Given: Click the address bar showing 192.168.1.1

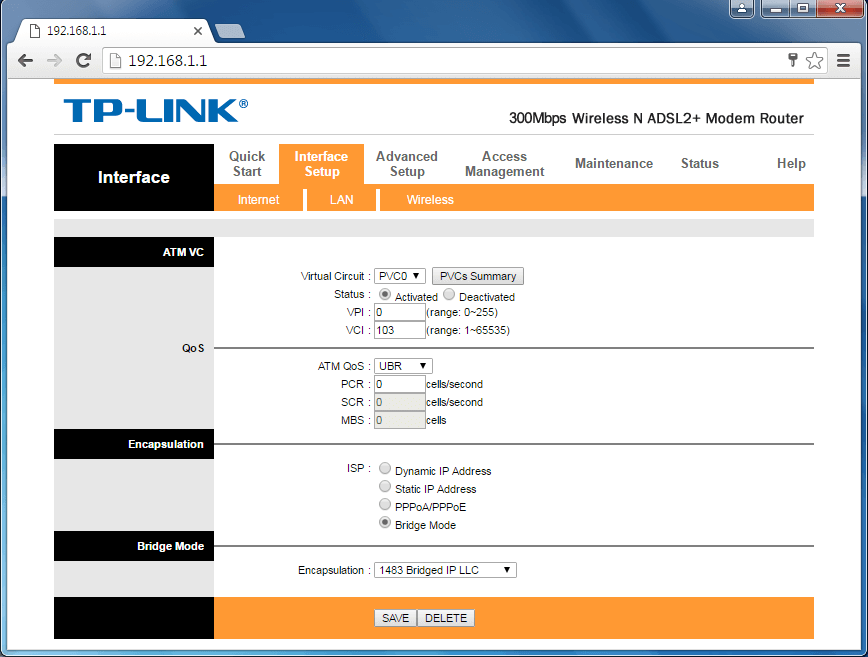Looking at the screenshot, I should pyautogui.click(x=443, y=60).
